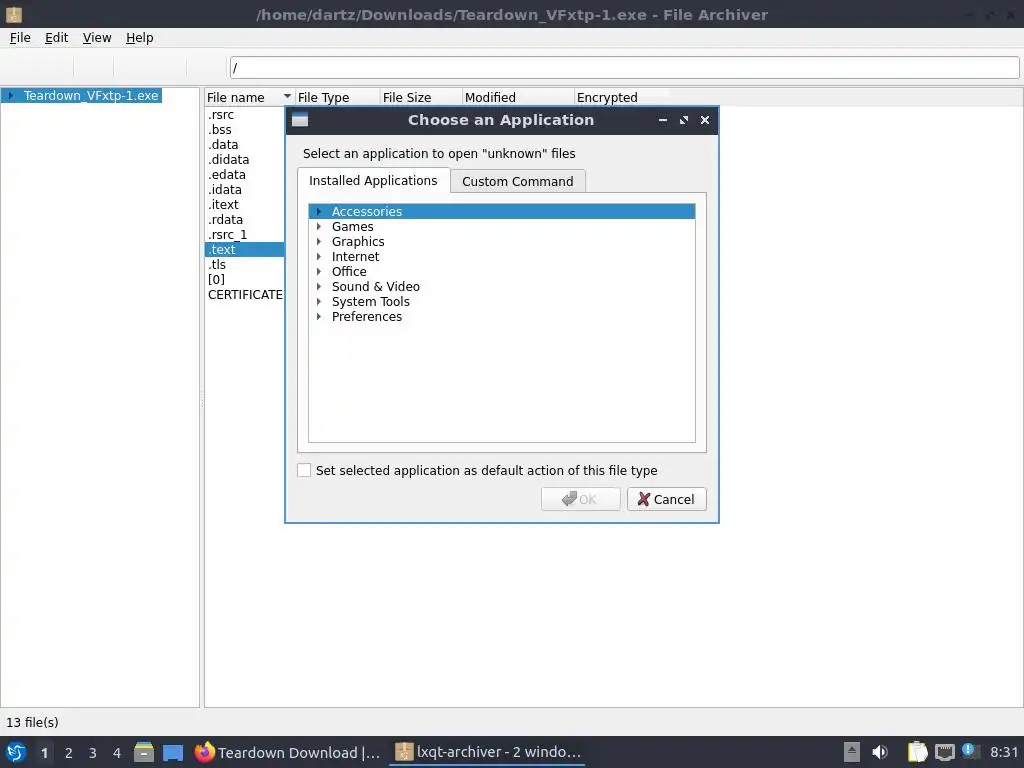Screen dimensions: 1024x768
Task: Select the .idata file entry
Action: pyautogui.click(x=225, y=190)
